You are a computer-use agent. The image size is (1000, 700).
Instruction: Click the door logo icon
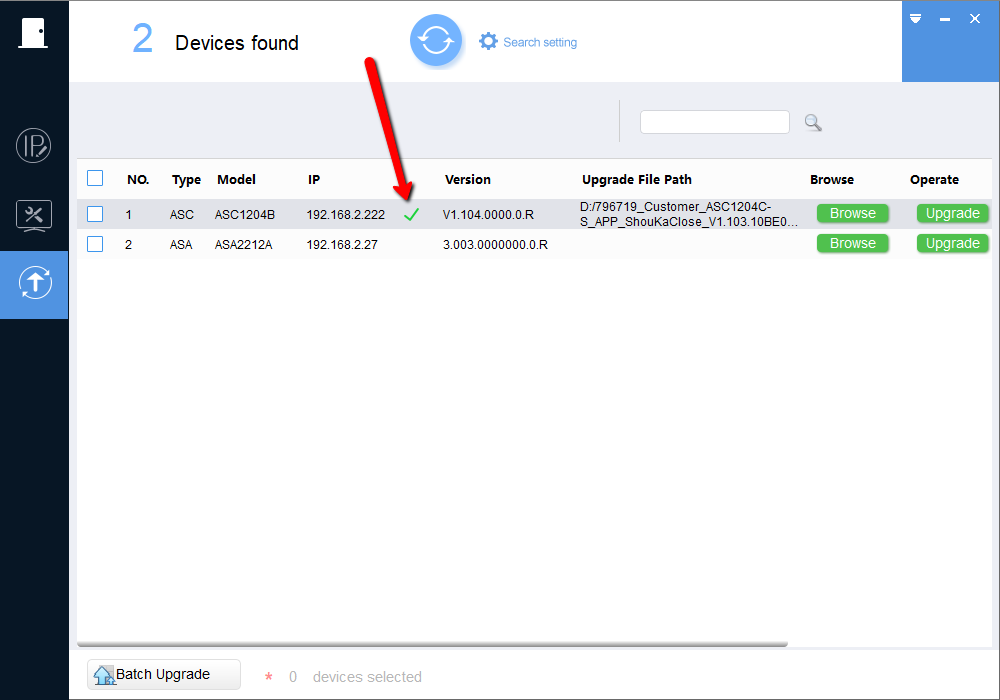pyautogui.click(x=33, y=33)
